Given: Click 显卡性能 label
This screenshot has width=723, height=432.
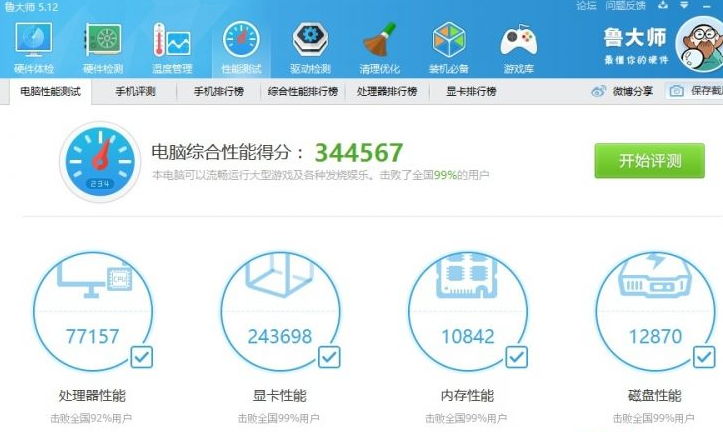Looking at the screenshot, I should click(x=279, y=395).
